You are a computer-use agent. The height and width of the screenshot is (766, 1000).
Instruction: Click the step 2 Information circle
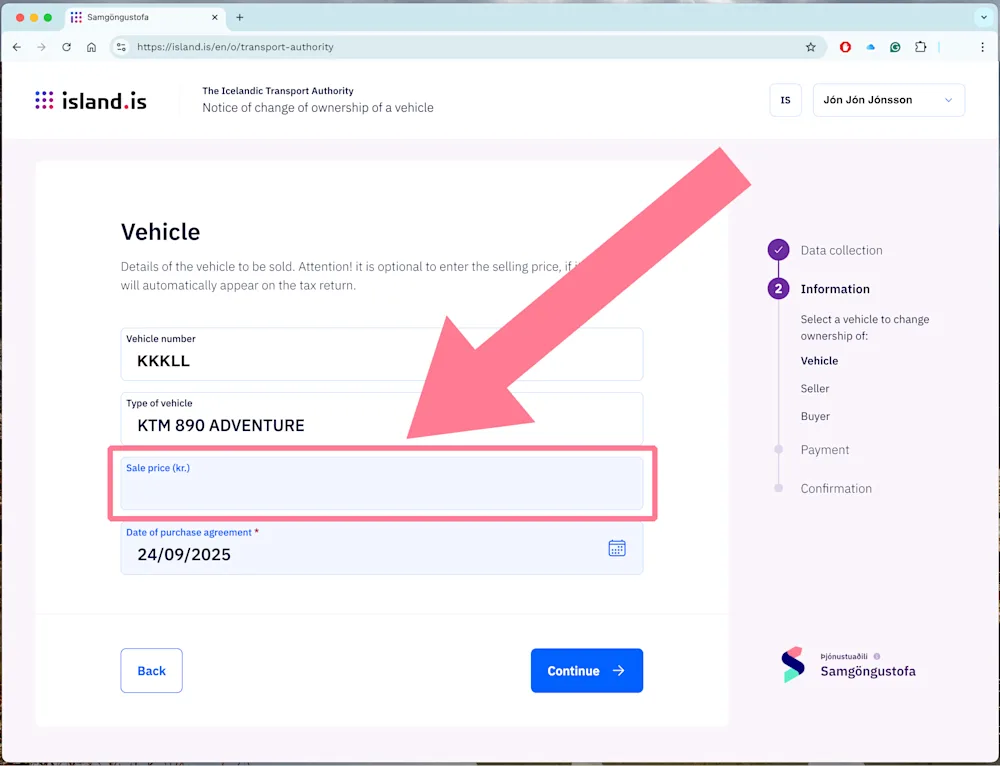778,288
